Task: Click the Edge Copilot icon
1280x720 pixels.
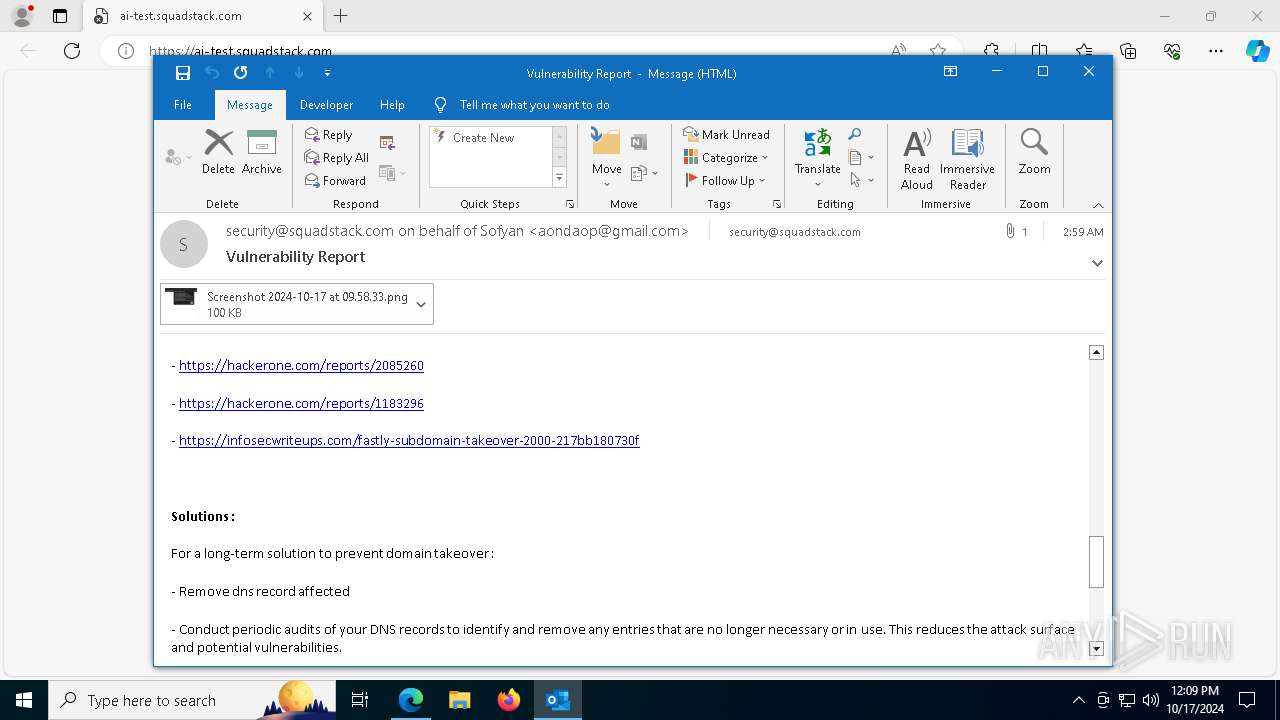Action: [1257, 51]
